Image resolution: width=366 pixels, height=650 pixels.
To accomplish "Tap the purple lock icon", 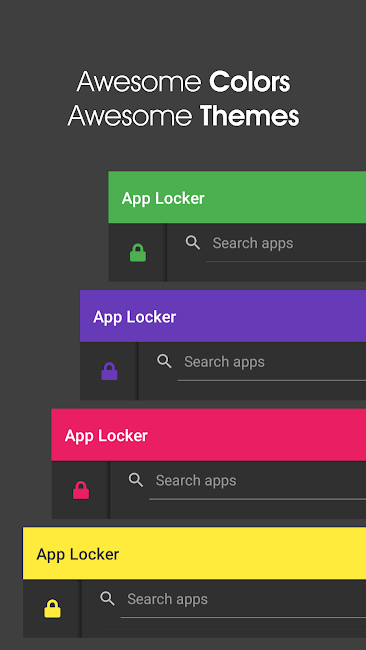I will [x=109, y=371].
